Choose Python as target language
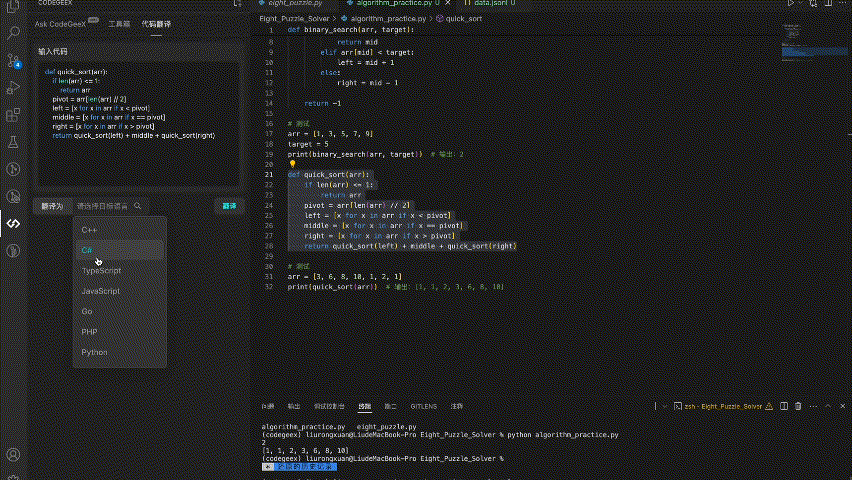The width and height of the screenshot is (852, 480). (94, 352)
